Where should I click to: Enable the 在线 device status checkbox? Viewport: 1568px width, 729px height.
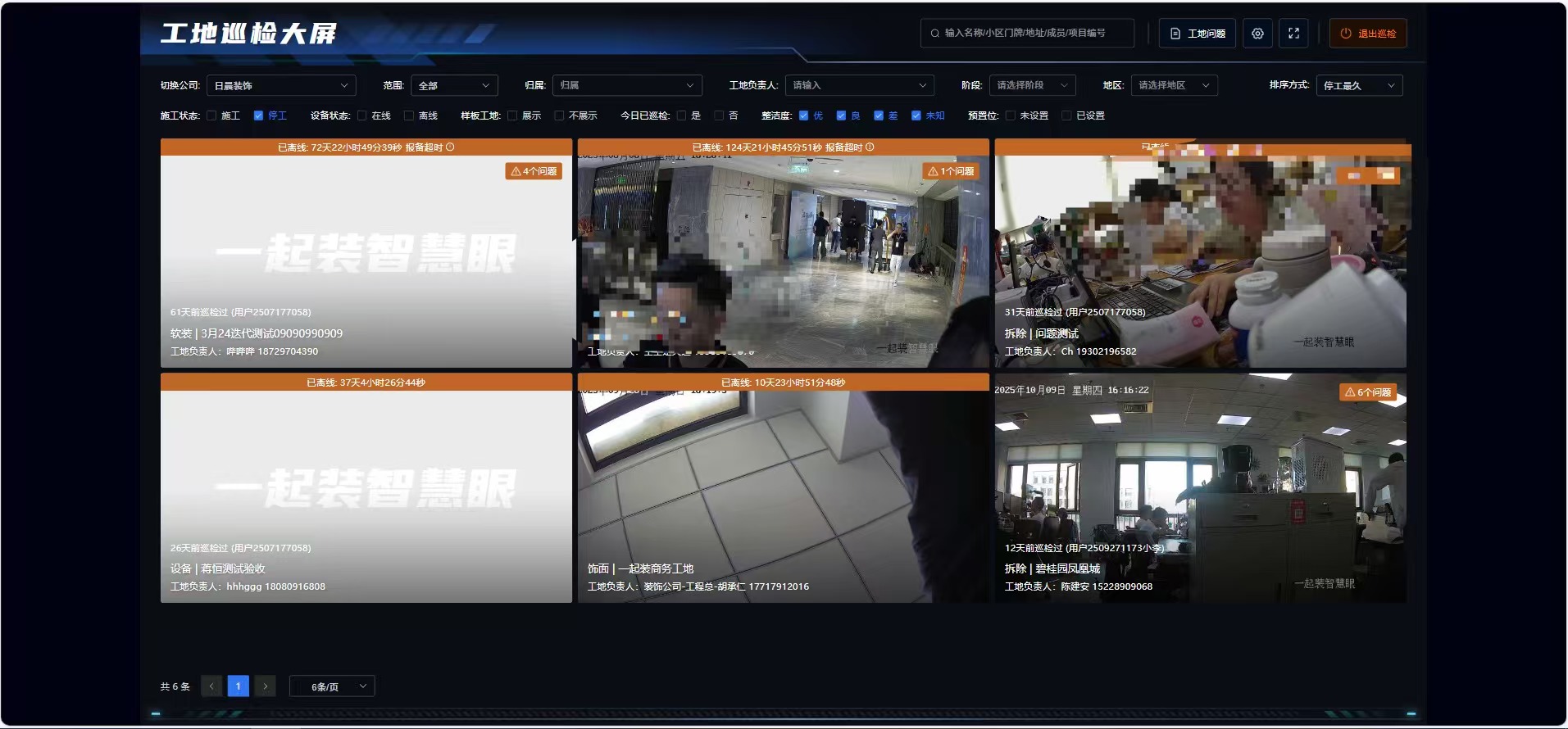[362, 115]
